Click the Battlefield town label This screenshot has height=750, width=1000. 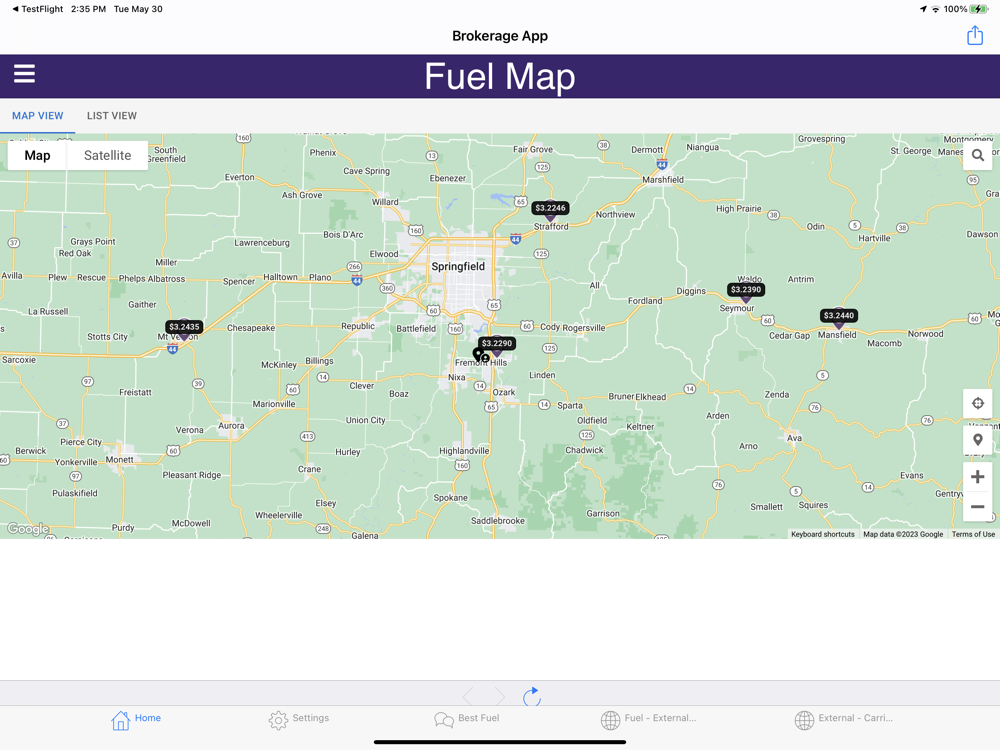click(416, 328)
